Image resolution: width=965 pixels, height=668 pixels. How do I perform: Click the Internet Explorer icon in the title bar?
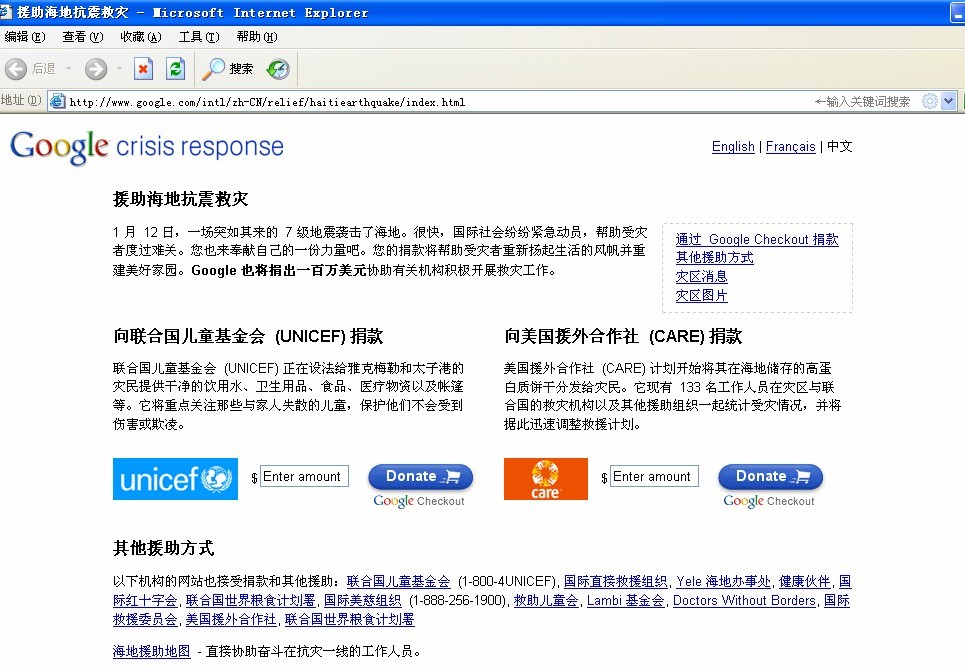tap(6, 12)
